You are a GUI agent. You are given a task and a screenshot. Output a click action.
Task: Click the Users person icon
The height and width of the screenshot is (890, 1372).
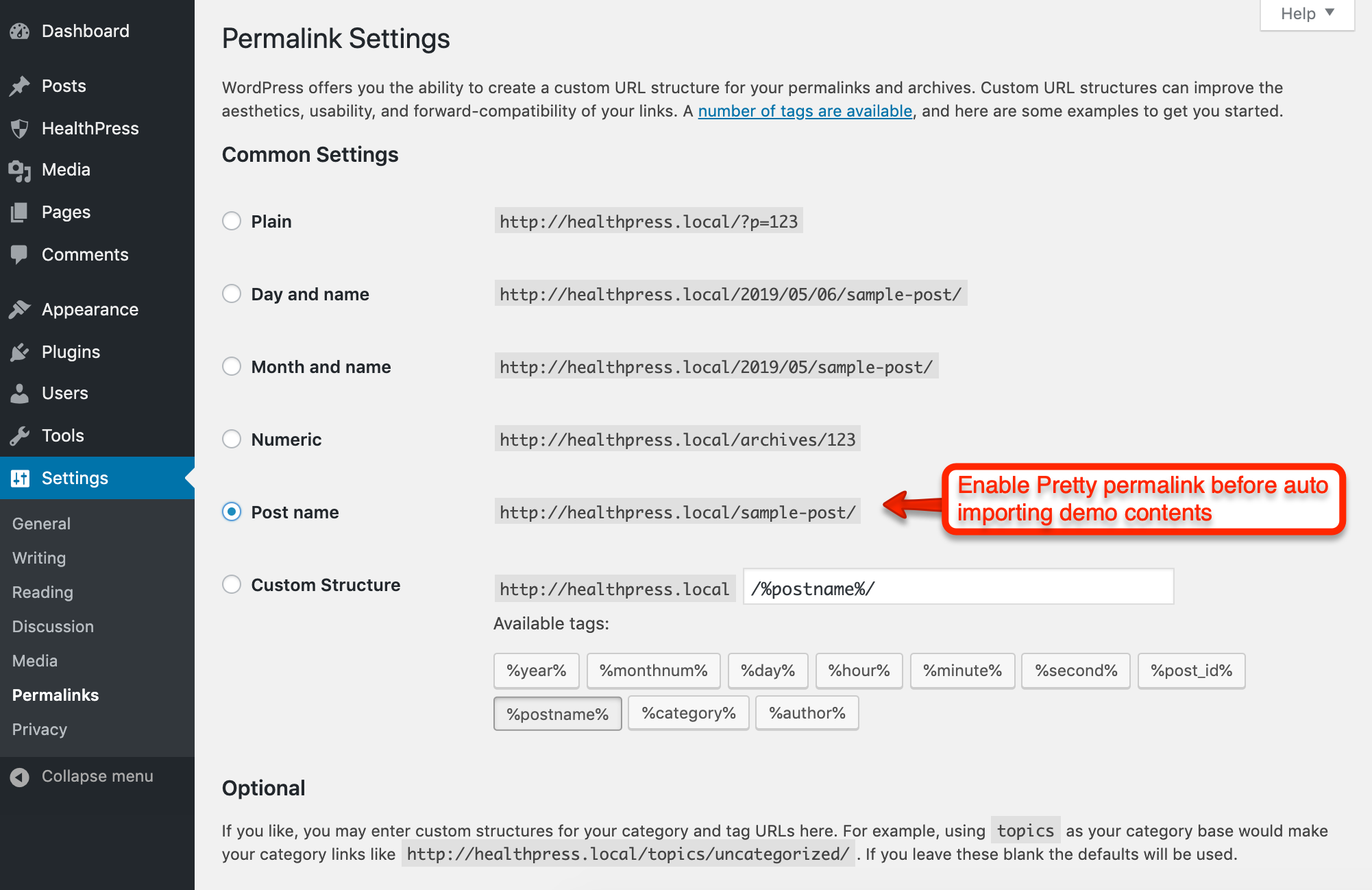point(20,394)
